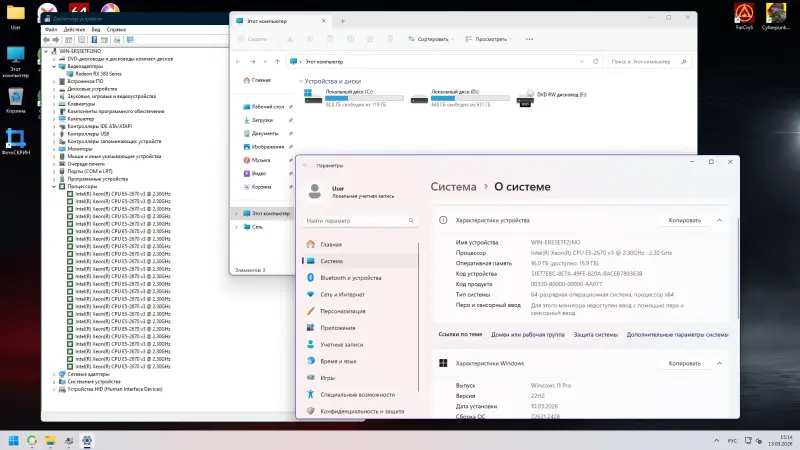This screenshot has width=800, height=450.
Task: Collapse the Характеристики устройства section chevron
Action: (719, 220)
